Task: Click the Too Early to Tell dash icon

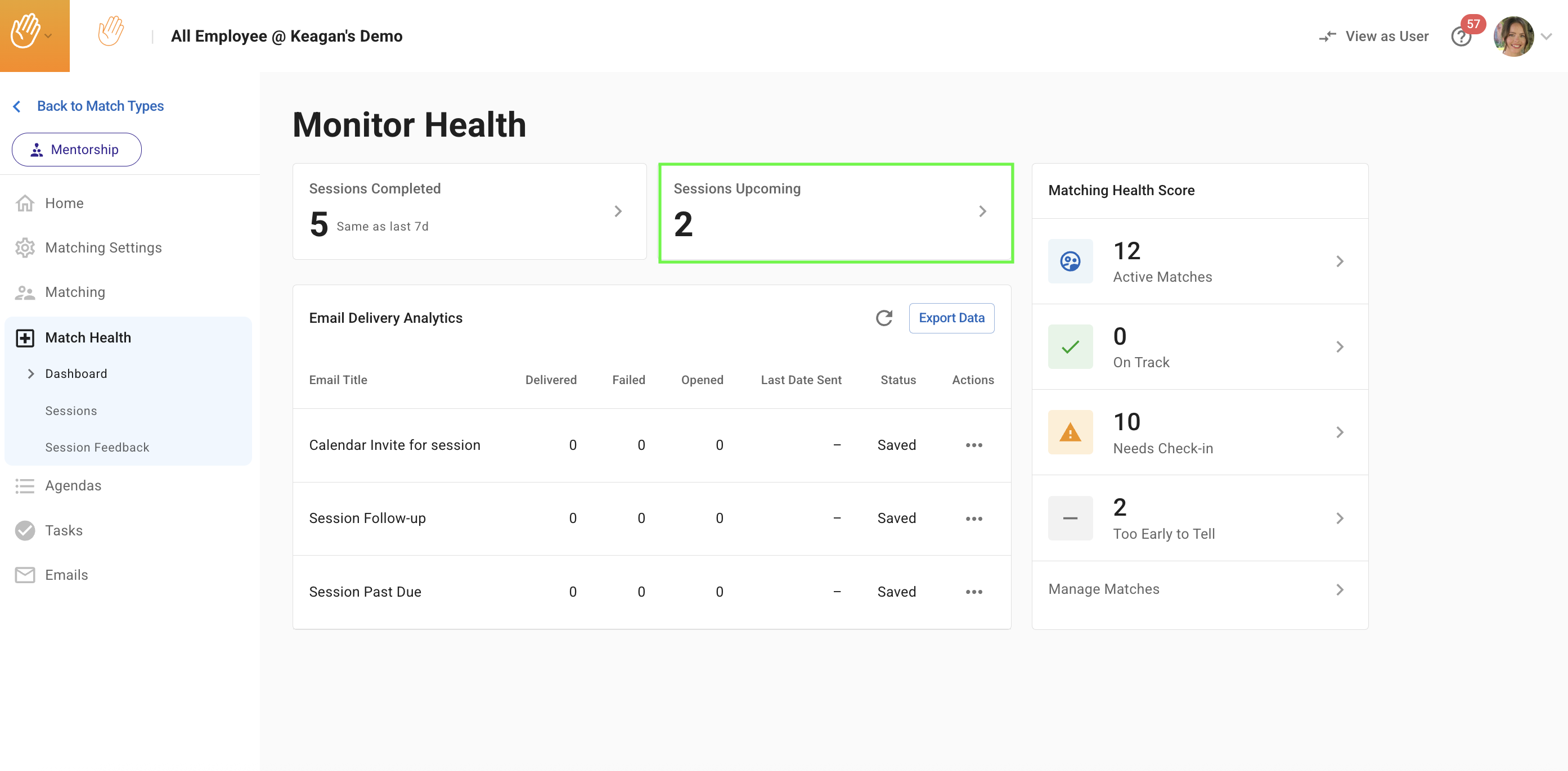Action: [1070, 518]
